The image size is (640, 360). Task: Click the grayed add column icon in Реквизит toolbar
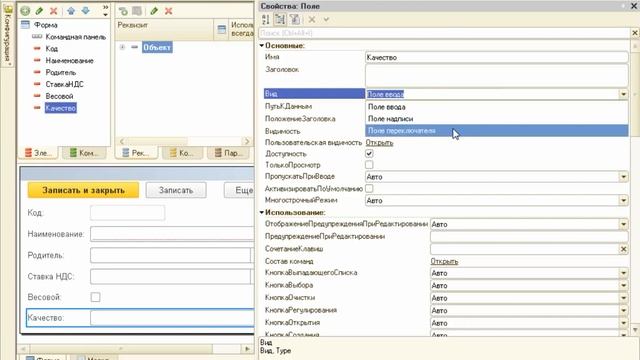pyautogui.click(x=137, y=11)
